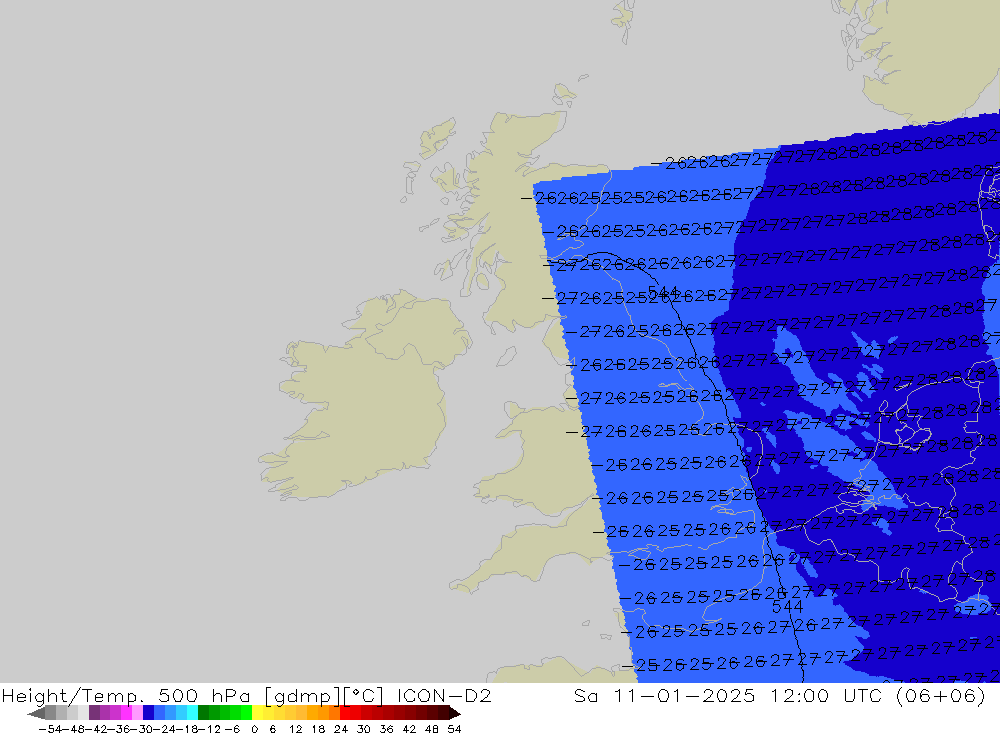Click the date 'Sa 11-01-2025'
The width and height of the screenshot is (1000, 733).
pos(665,695)
